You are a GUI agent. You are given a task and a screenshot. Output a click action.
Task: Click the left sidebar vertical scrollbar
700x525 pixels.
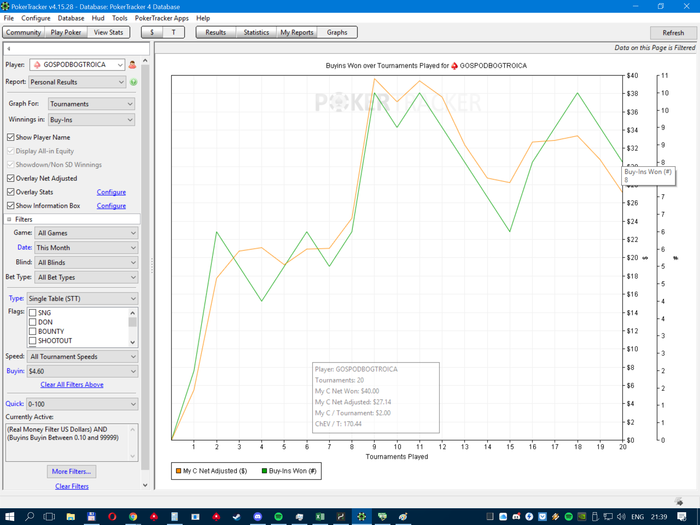coord(145,272)
